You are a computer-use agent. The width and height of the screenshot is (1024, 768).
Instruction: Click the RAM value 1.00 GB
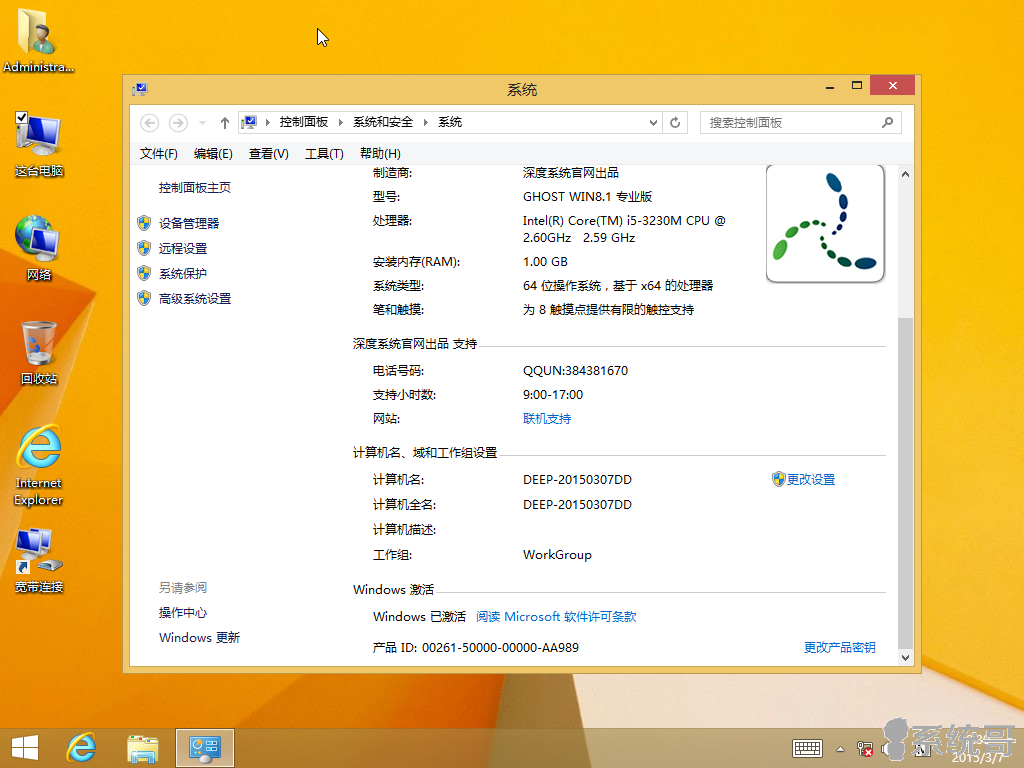[545, 262]
